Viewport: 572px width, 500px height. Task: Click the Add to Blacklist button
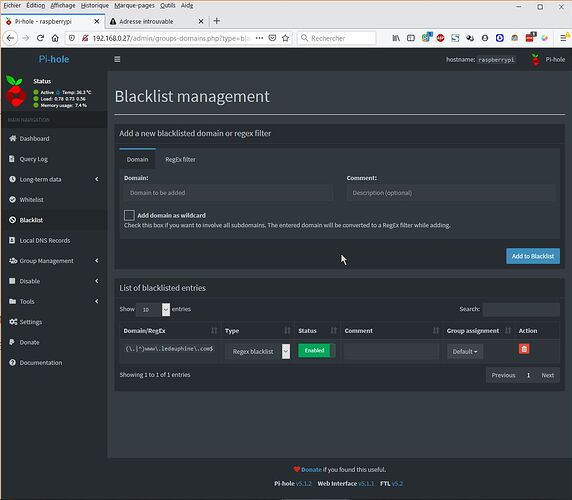pyautogui.click(x=533, y=256)
